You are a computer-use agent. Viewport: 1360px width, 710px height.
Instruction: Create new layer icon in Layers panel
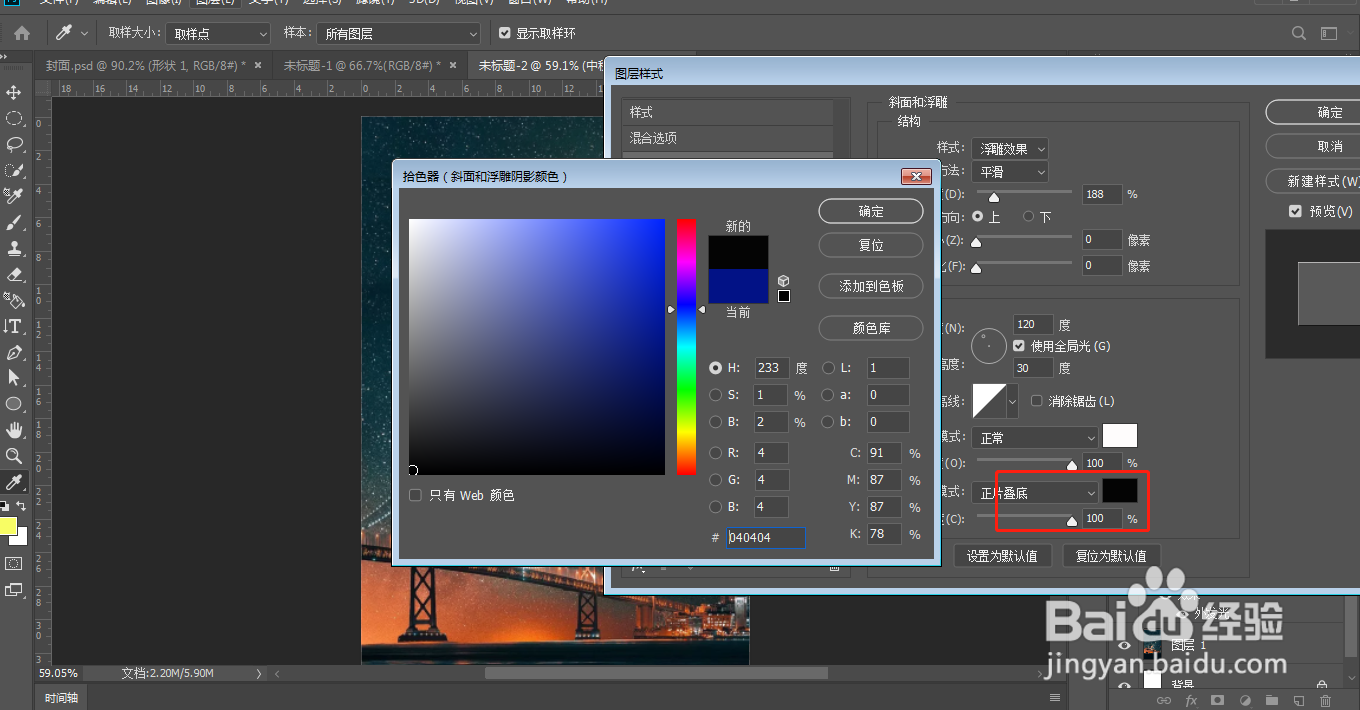pyautogui.click(x=1298, y=700)
